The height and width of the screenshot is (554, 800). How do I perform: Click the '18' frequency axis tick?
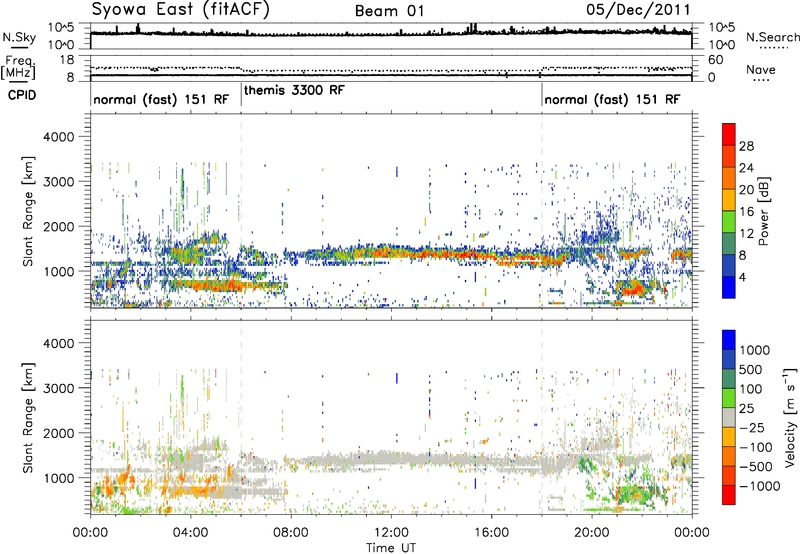[67, 60]
